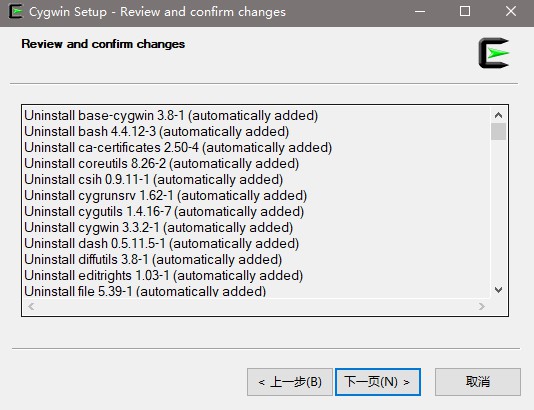The width and height of the screenshot is (534, 410).
Task: Close the Cygwin Setup window
Action: pos(511,12)
